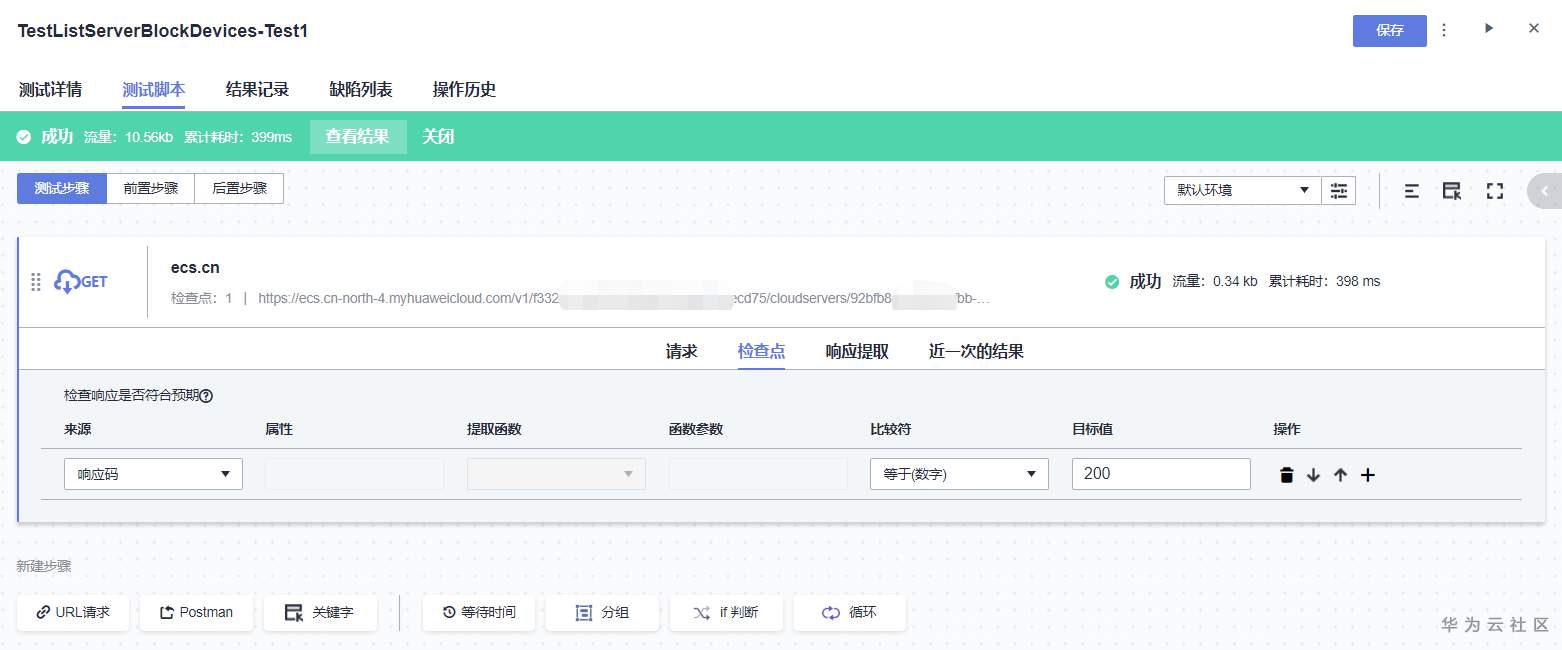Image resolution: width=1562 pixels, height=650 pixels.
Task: Click the step's request URL text
Action: tap(624, 298)
